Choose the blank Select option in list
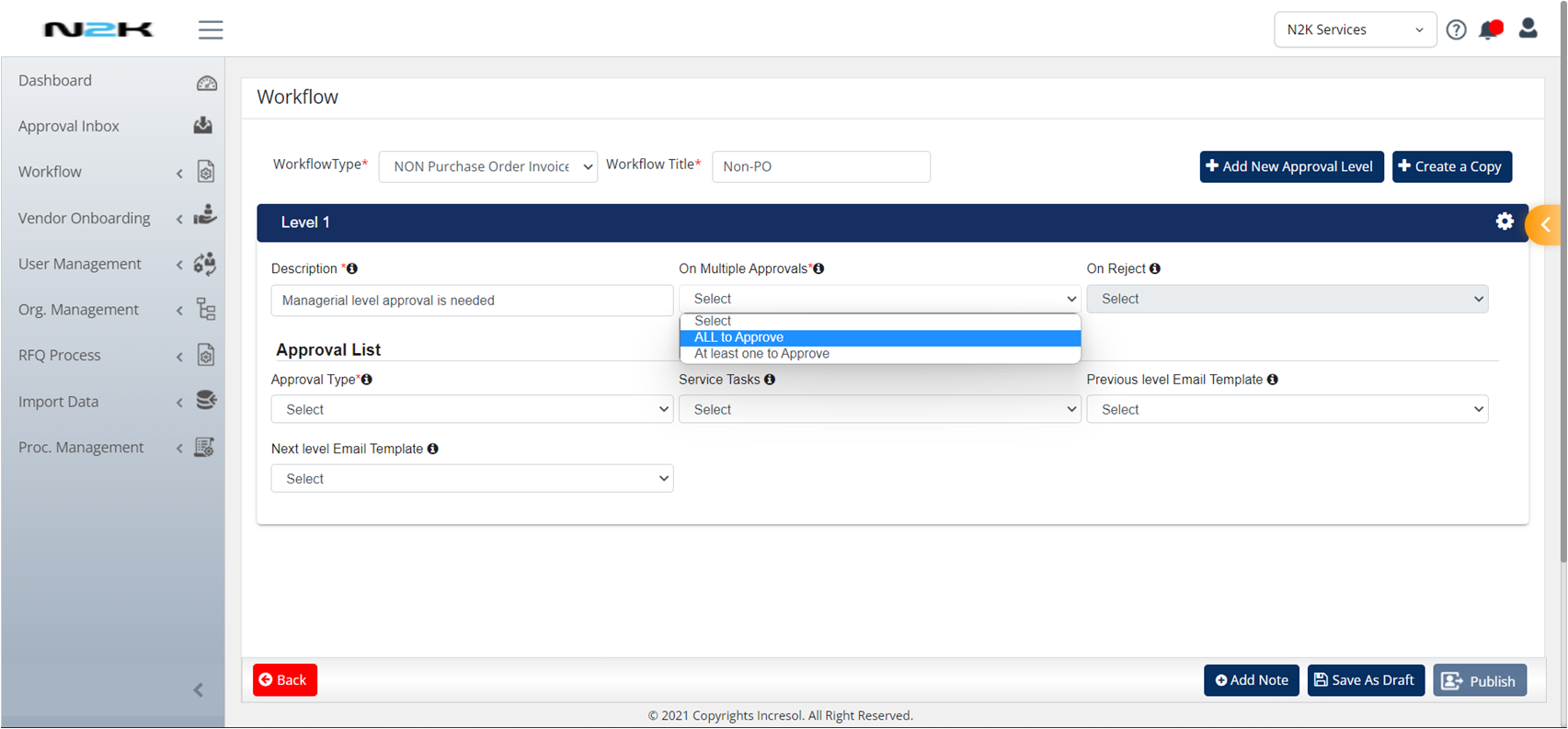The image size is (1568, 729). click(x=880, y=321)
